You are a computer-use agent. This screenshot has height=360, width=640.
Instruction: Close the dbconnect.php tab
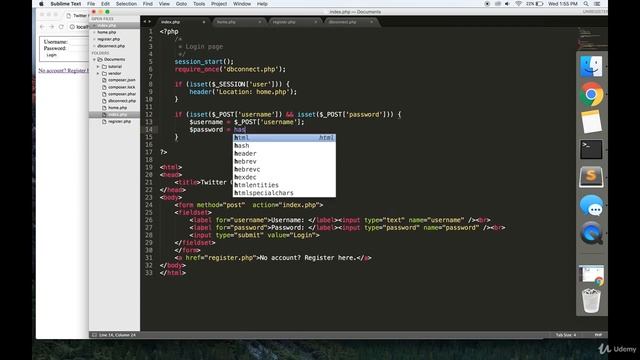[x=371, y=22]
